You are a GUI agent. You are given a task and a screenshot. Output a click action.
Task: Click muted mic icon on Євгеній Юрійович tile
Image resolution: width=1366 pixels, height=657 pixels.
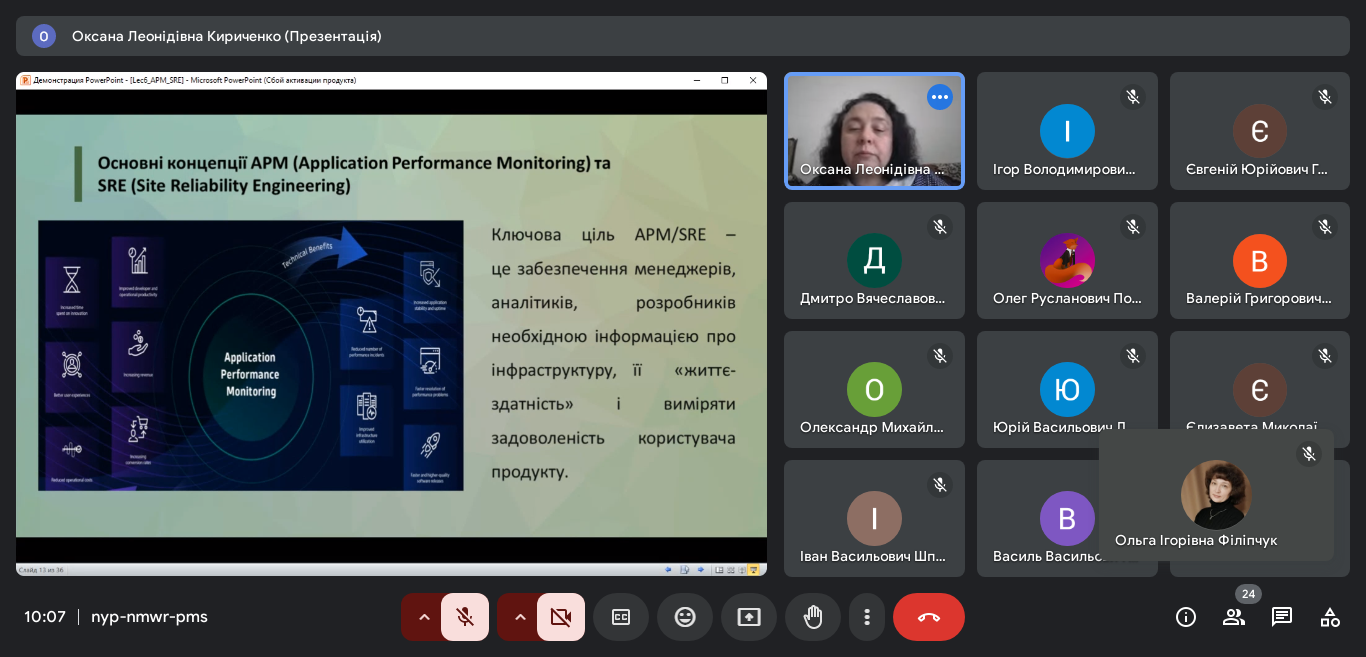tap(1325, 97)
